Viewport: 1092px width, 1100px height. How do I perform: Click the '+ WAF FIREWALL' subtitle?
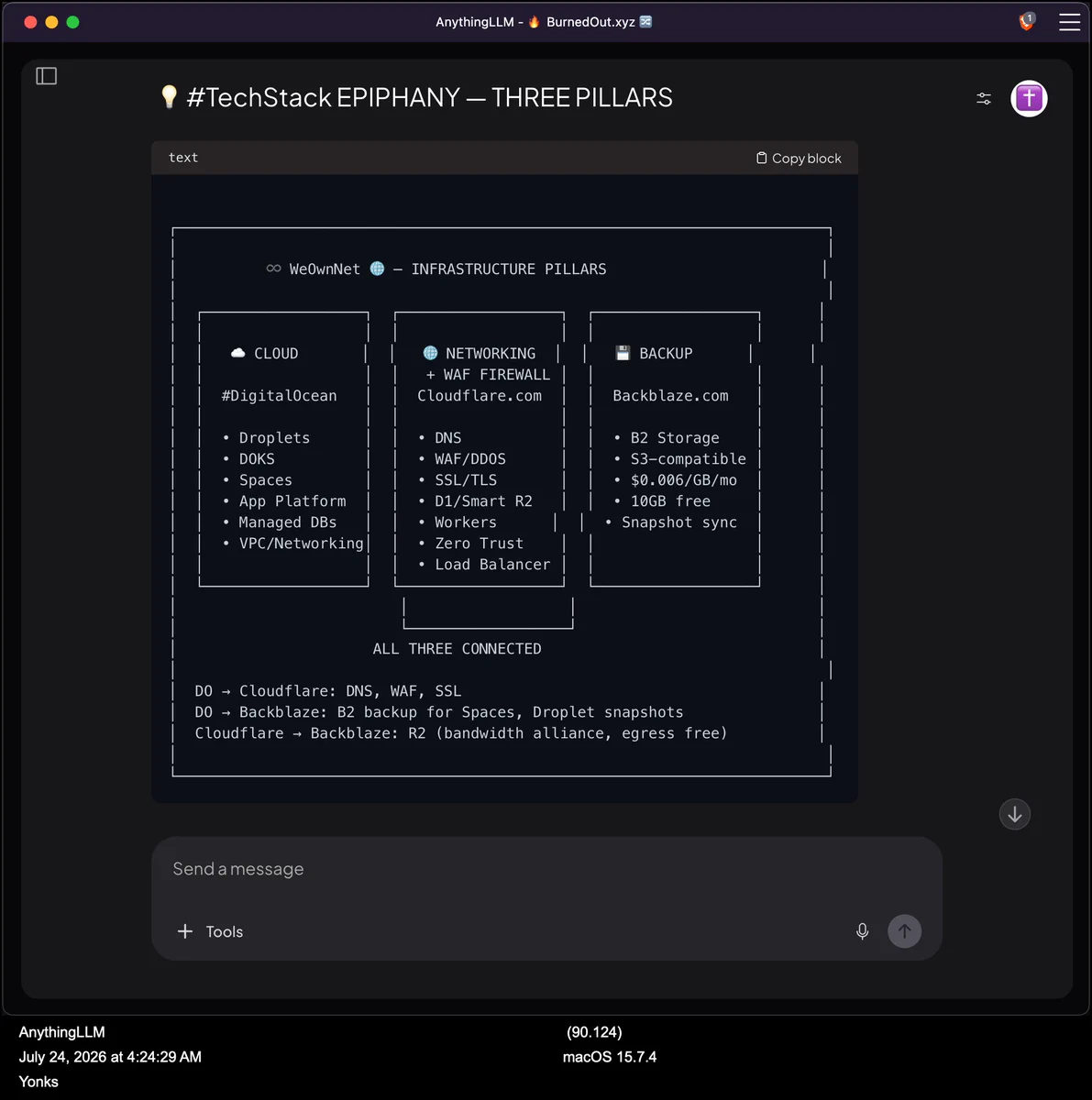488,375
